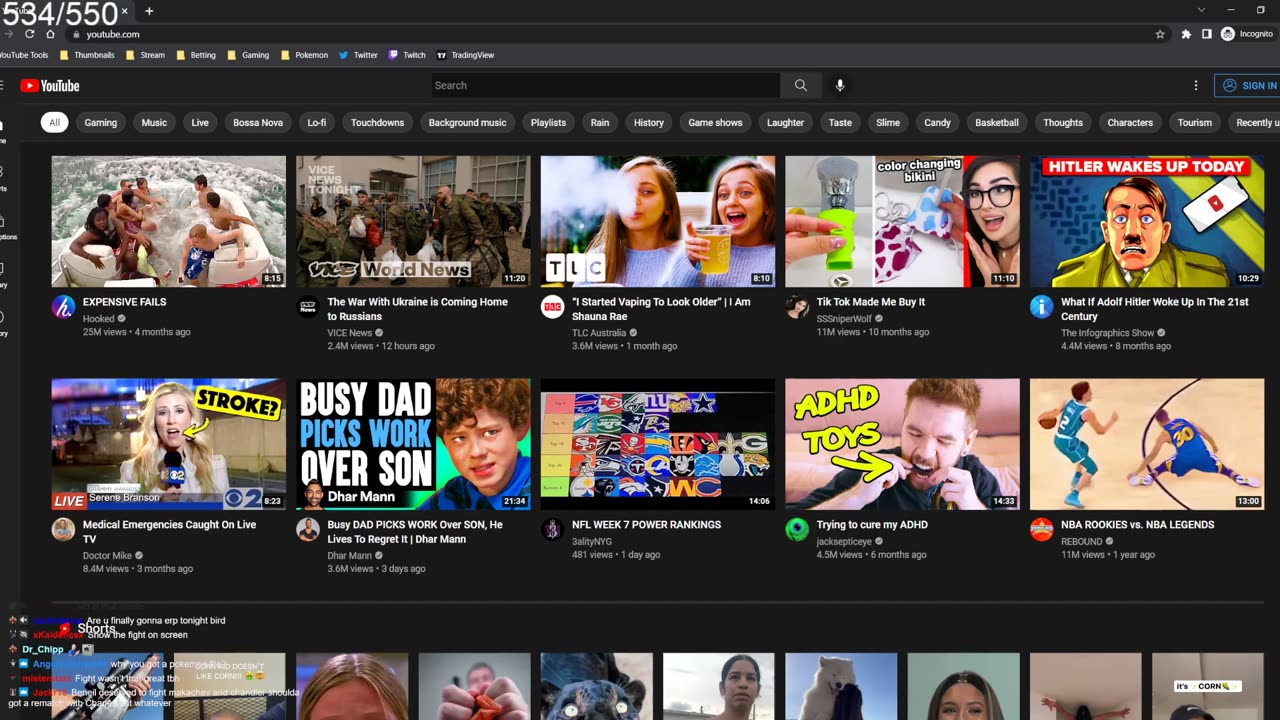Click the jacksepticeye channel avatar
Image resolution: width=1280 pixels, height=720 pixels.
[797, 530]
